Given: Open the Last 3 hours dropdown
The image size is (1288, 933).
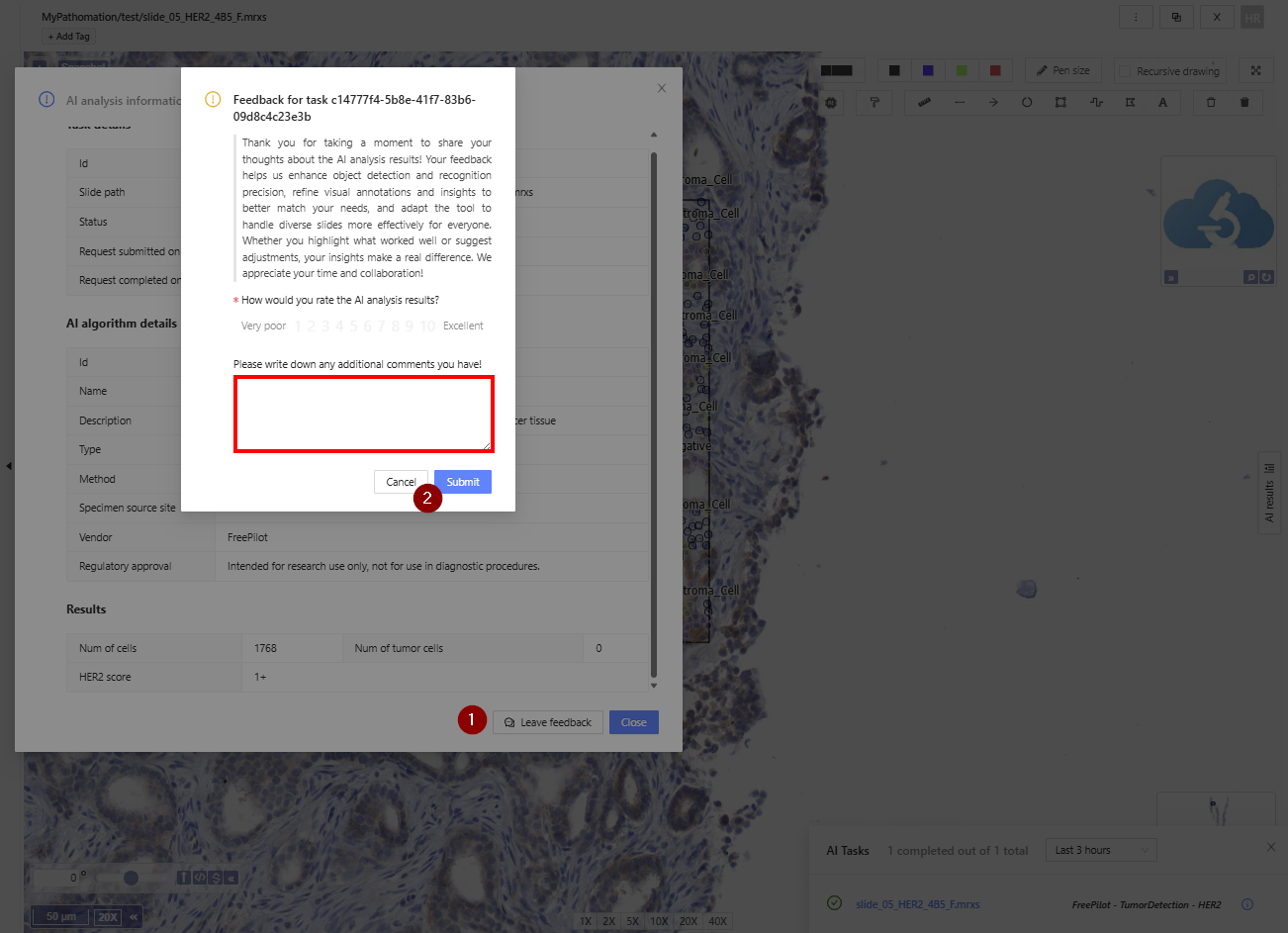Looking at the screenshot, I should (x=1101, y=850).
